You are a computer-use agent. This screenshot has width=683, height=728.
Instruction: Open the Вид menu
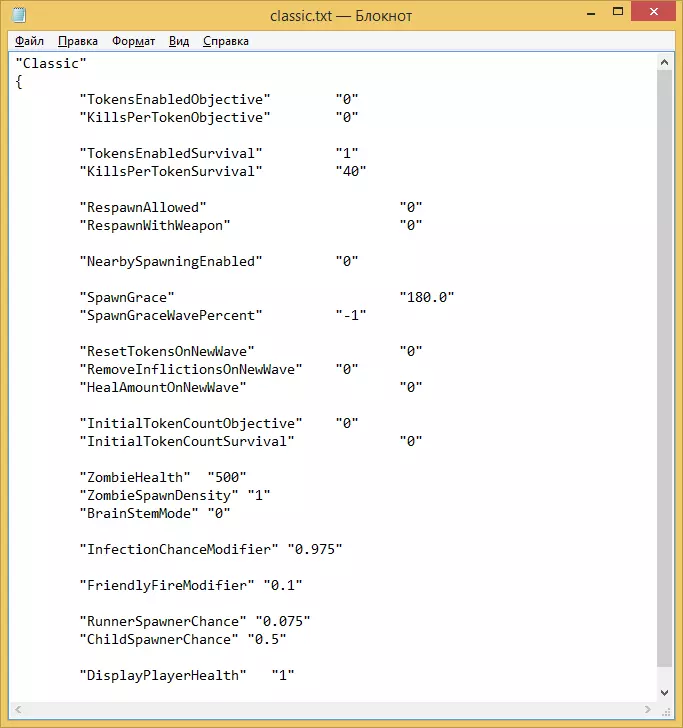tap(179, 41)
